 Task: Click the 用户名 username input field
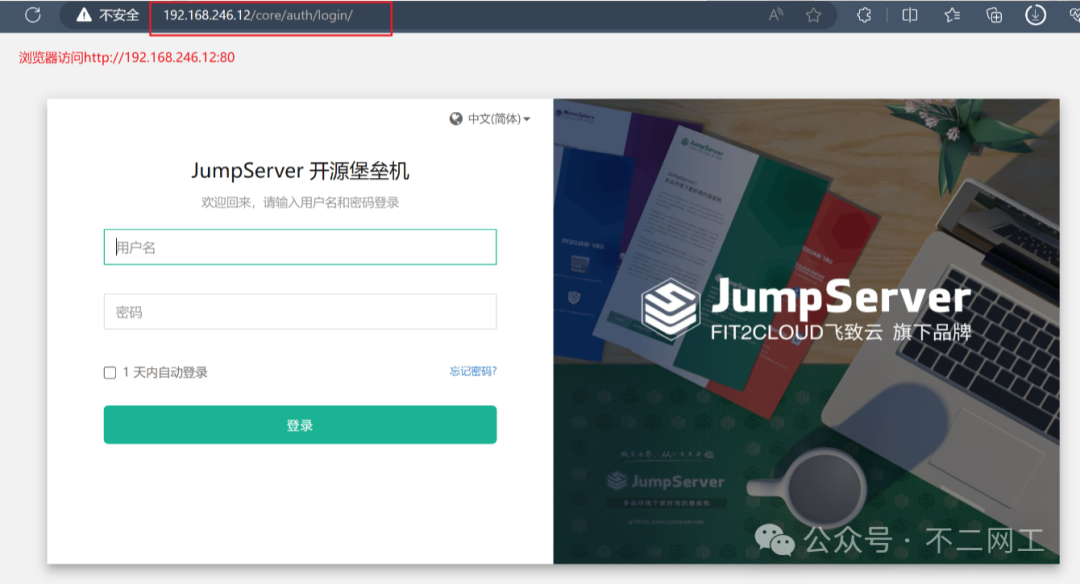300,248
